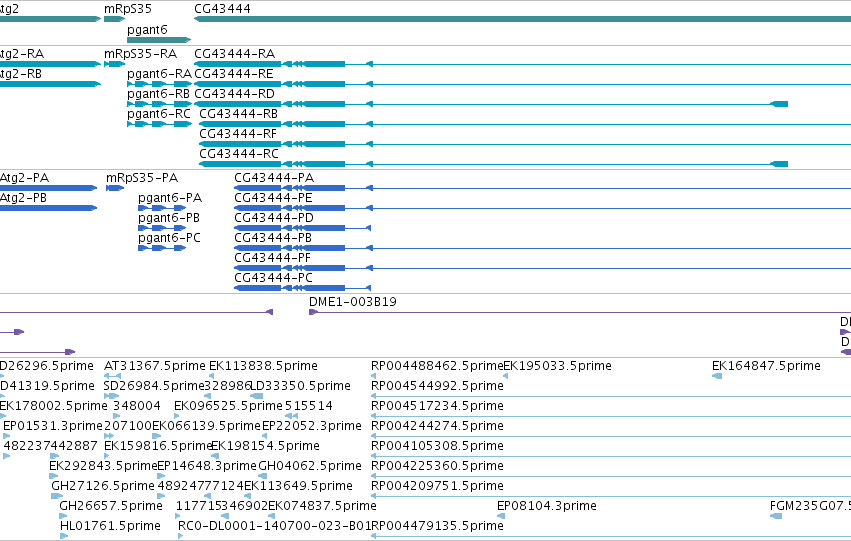Click the EK198154.5prime feature label
Screen dimensions: 851x541
click(x=265, y=447)
